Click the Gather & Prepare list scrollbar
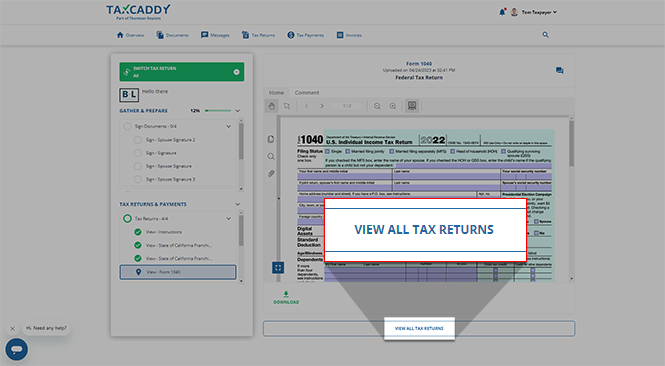Screen dimensions: 665x366 tap(241, 142)
